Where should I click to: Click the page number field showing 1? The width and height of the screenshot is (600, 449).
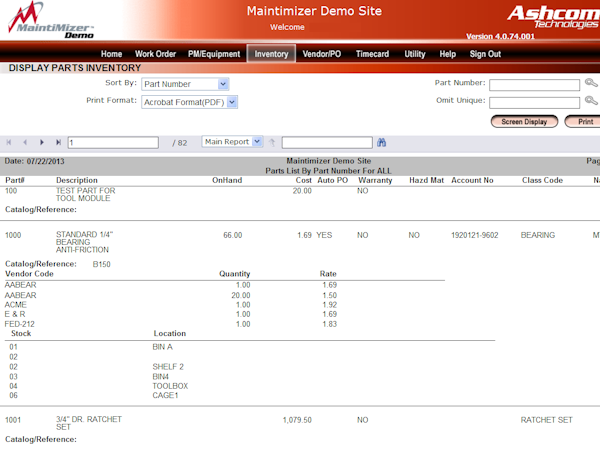(x=113, y=142)
